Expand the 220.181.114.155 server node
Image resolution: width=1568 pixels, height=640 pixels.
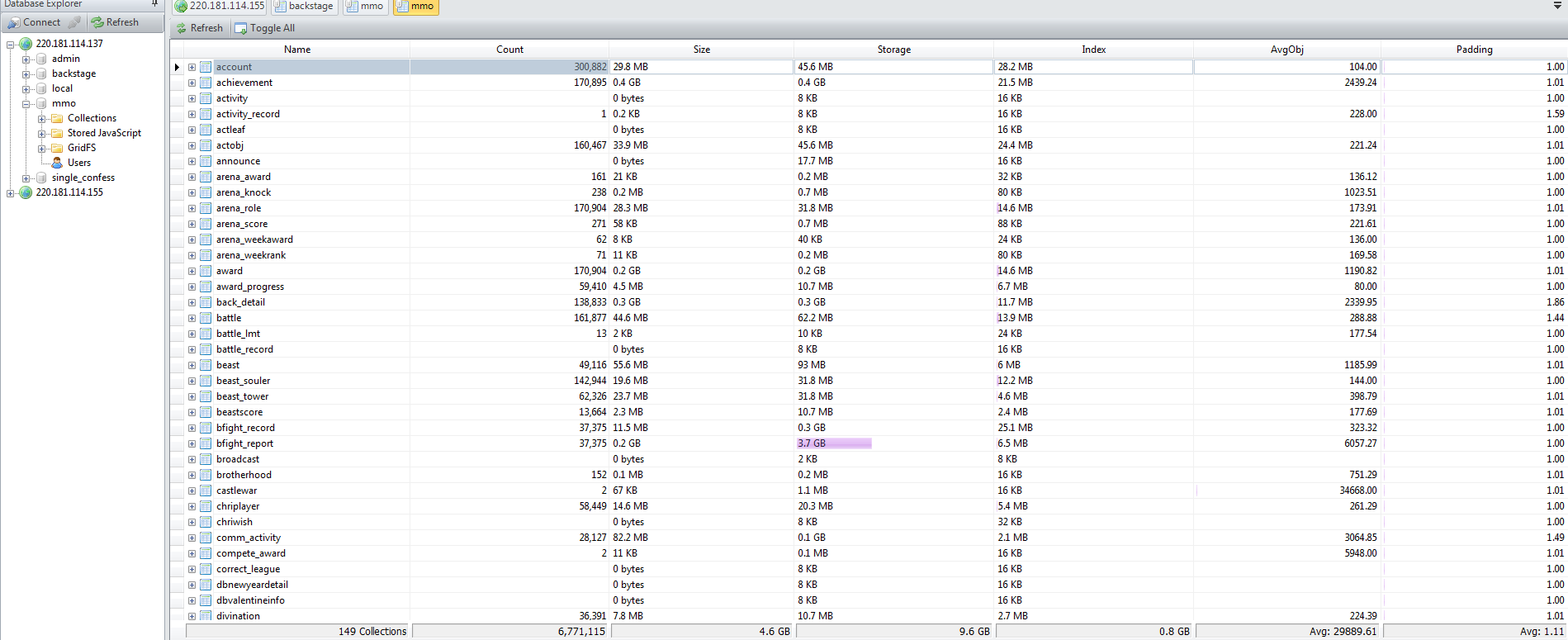tap(11, 192)
